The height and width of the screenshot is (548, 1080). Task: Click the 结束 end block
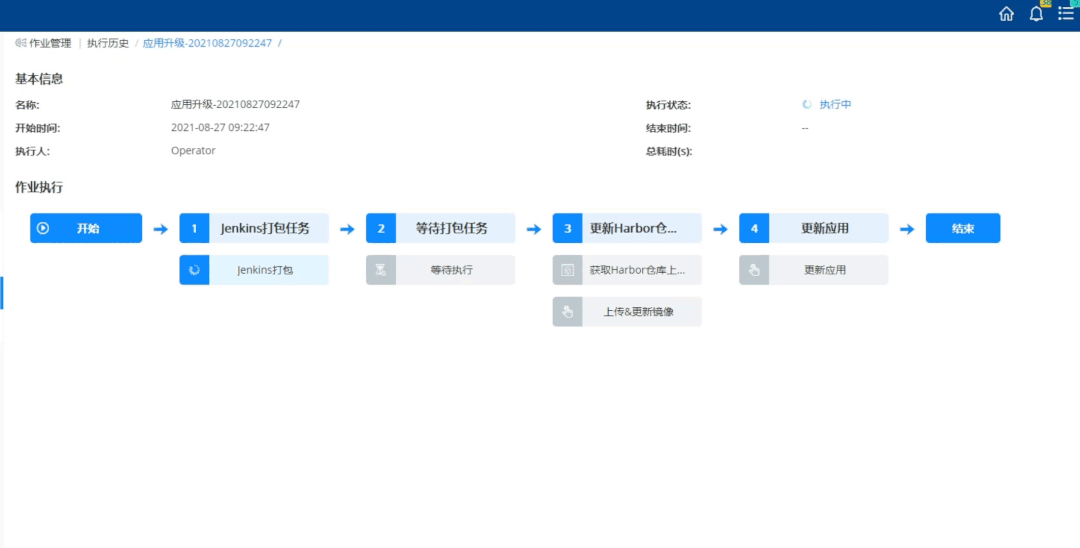coord(963,228)
